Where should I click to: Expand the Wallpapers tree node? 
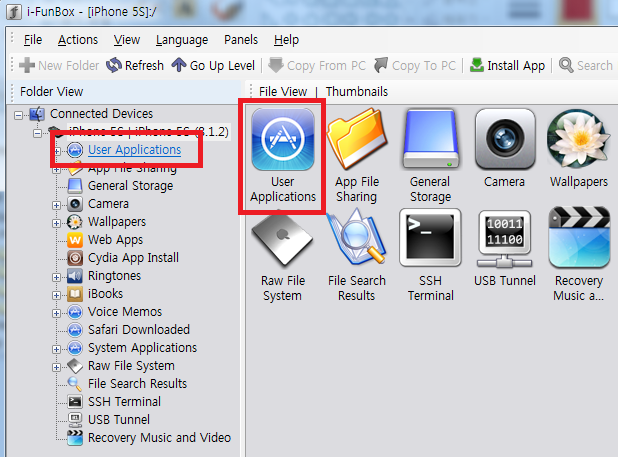tap(56, 223)
